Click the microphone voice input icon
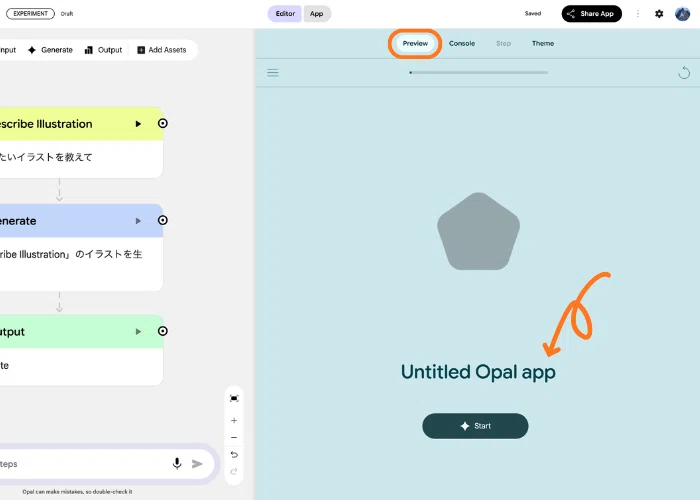The width and height of the screenshot is (700, 500). [177, 464]
